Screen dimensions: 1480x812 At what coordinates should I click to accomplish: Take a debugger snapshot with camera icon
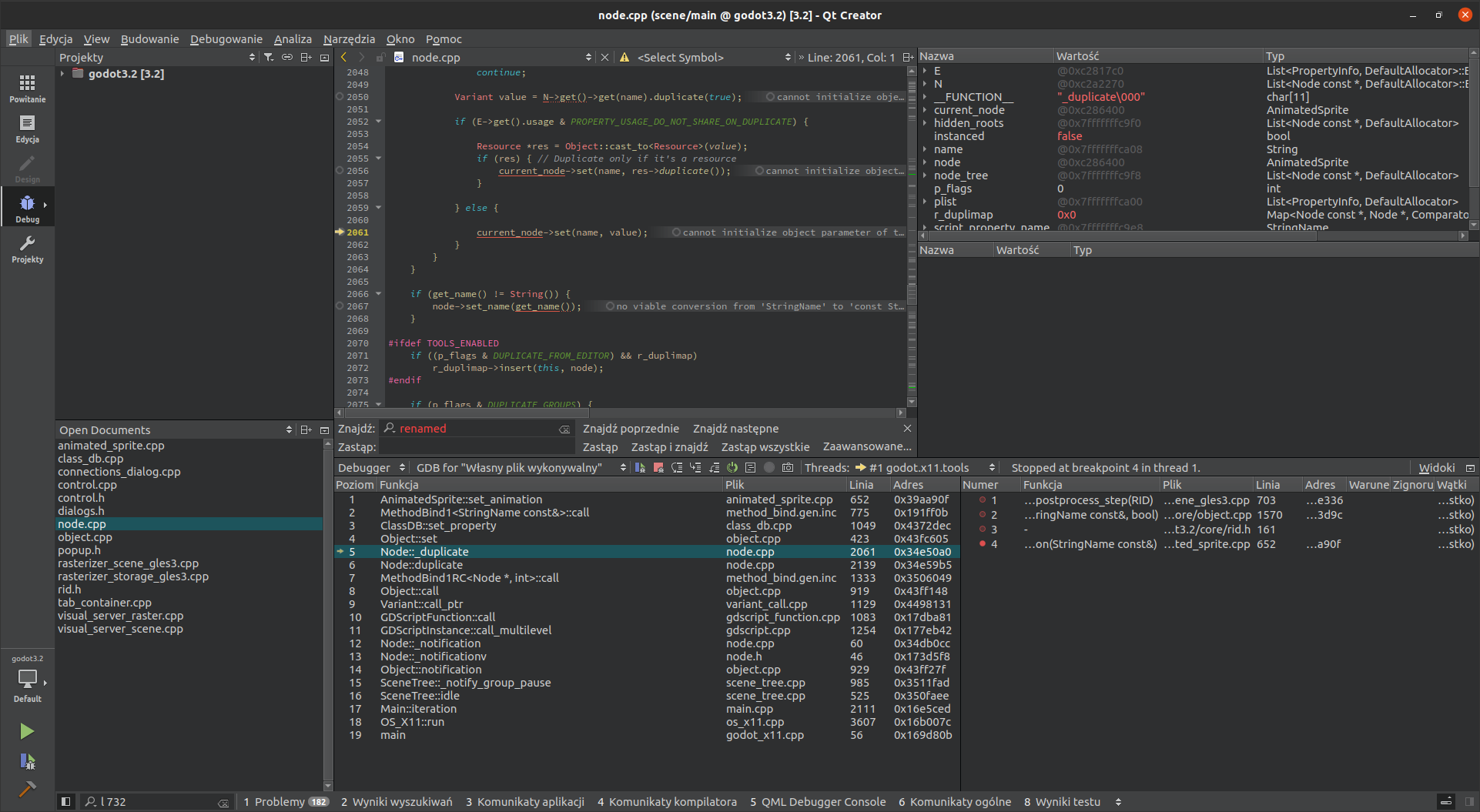click(788, 468)
